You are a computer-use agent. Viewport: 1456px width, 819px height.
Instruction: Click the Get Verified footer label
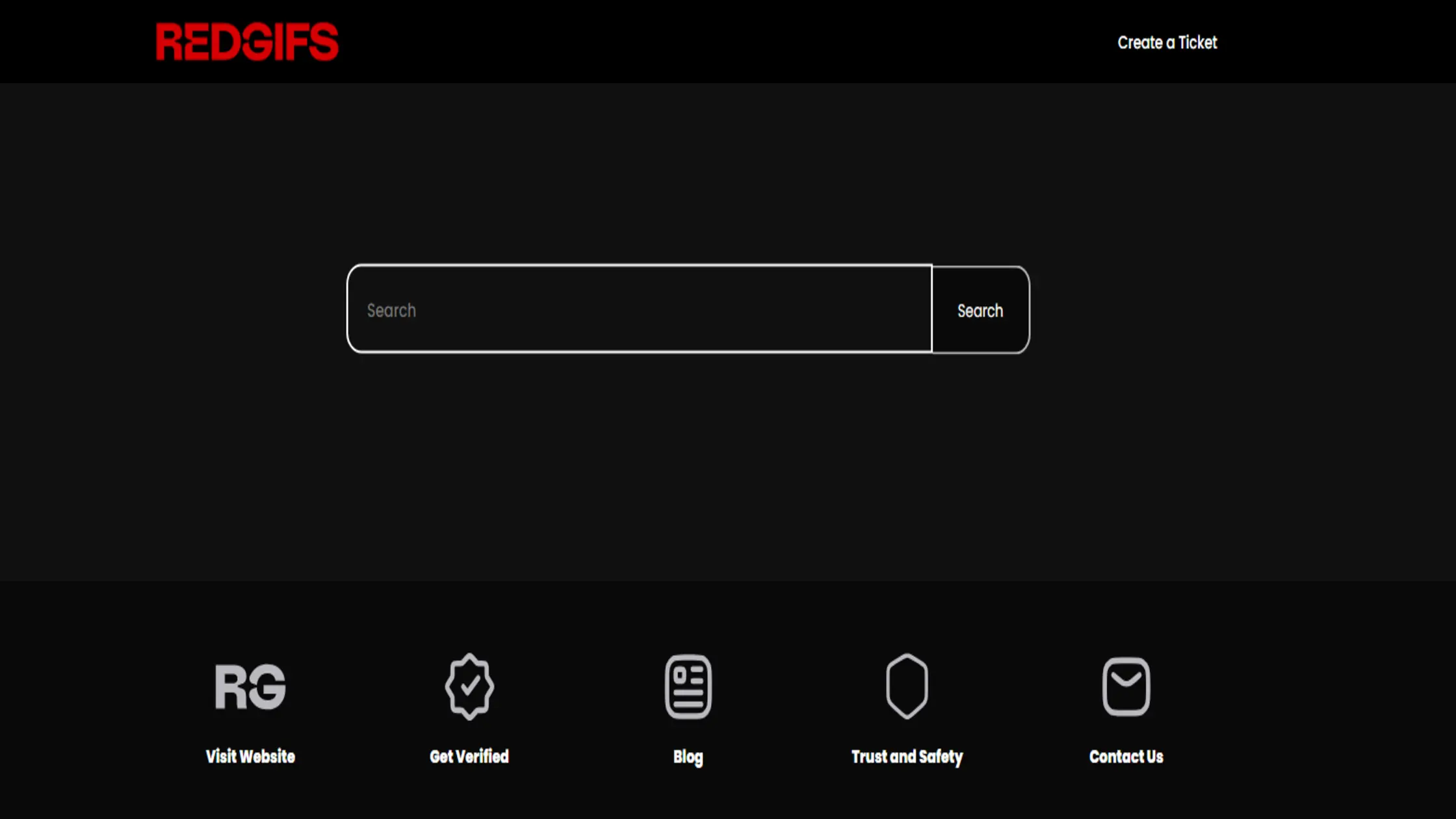[469, 756]
